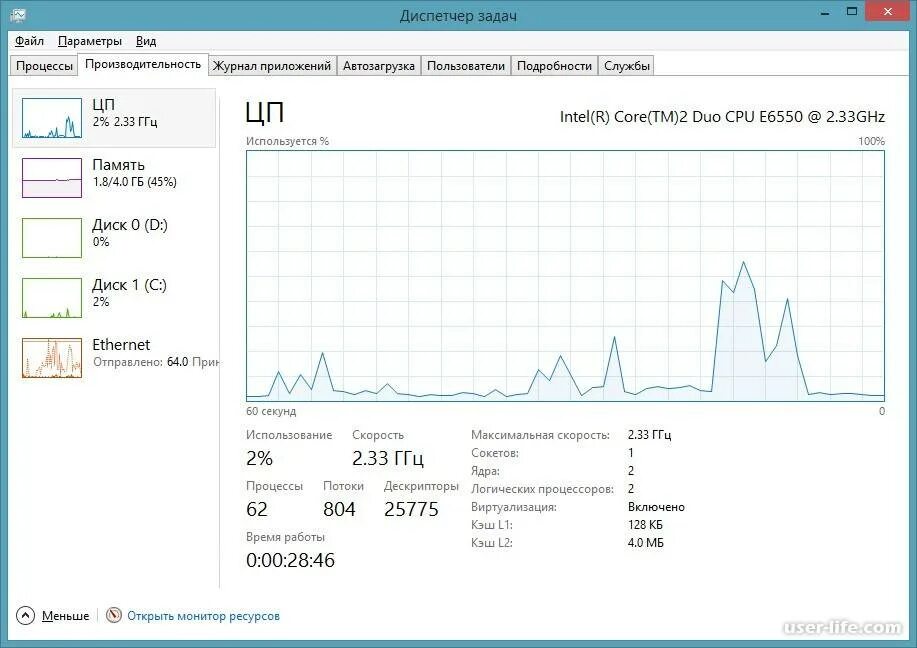View Диск 1 (C:) disk activity graph

[x=115, y=298]
